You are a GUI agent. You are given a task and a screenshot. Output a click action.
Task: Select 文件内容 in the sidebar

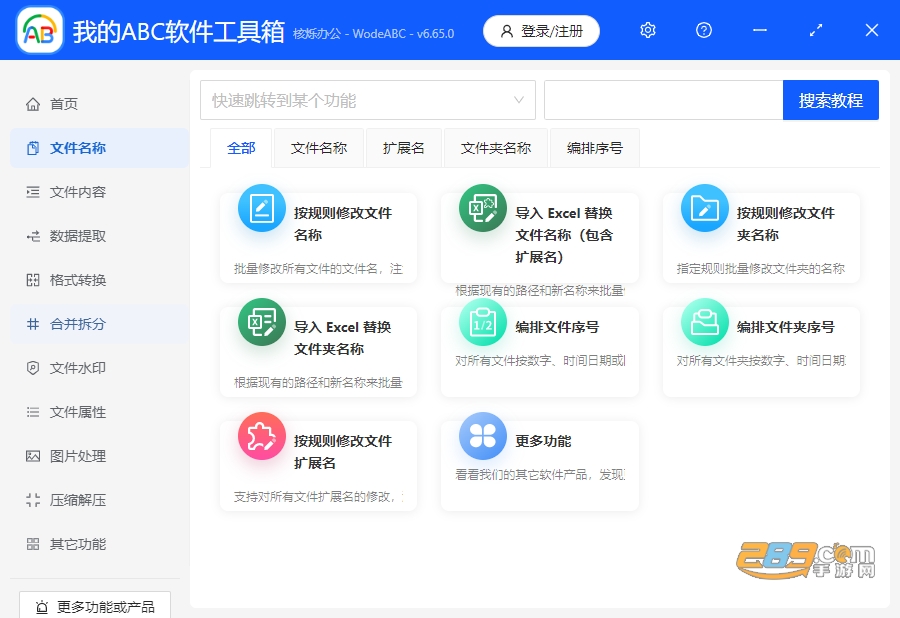point(99,192)
